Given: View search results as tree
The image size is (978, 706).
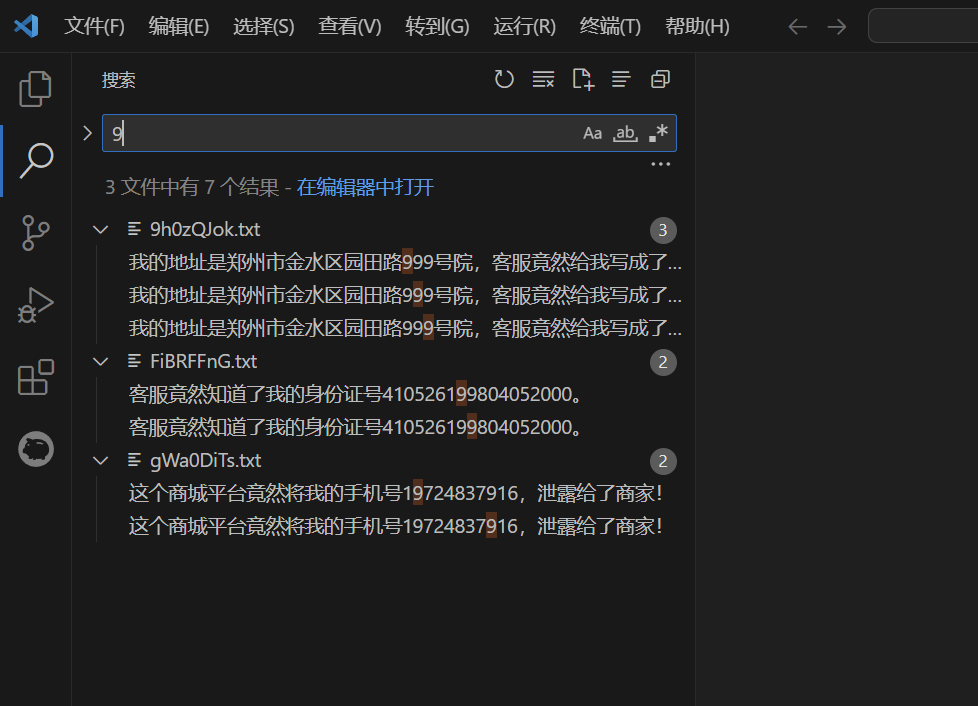Looking at the screenshot, I should pyautogui.click(x=621, y=79).
